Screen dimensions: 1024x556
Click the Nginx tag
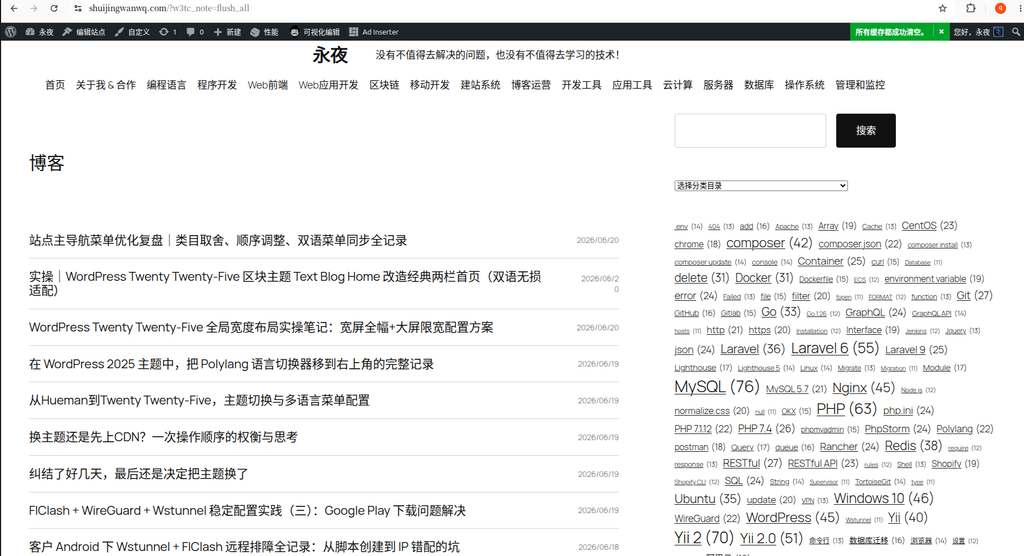point(863,388)
